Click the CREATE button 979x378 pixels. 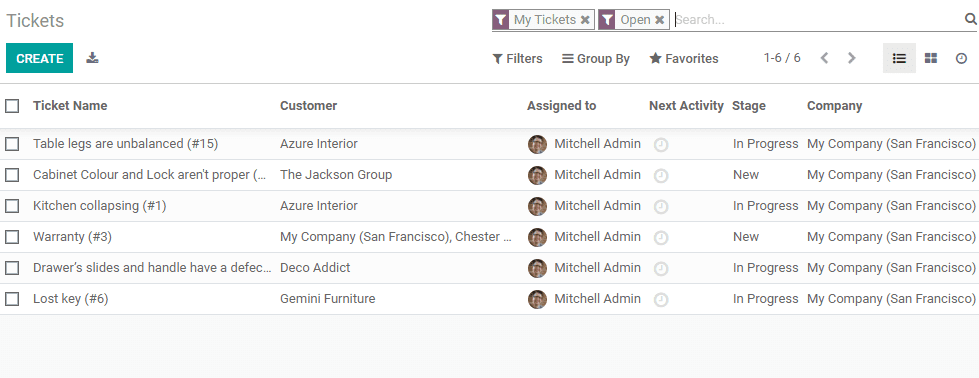39,58
